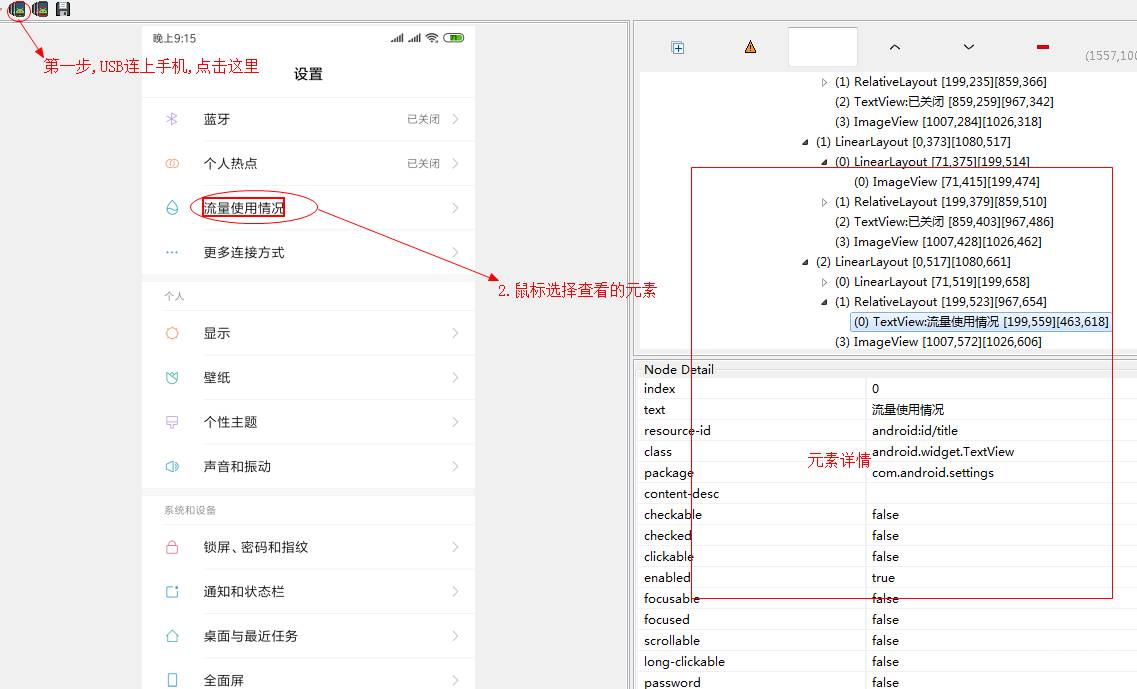
Task: Click the scrollable row value false
Action: (x=885, y=641)
